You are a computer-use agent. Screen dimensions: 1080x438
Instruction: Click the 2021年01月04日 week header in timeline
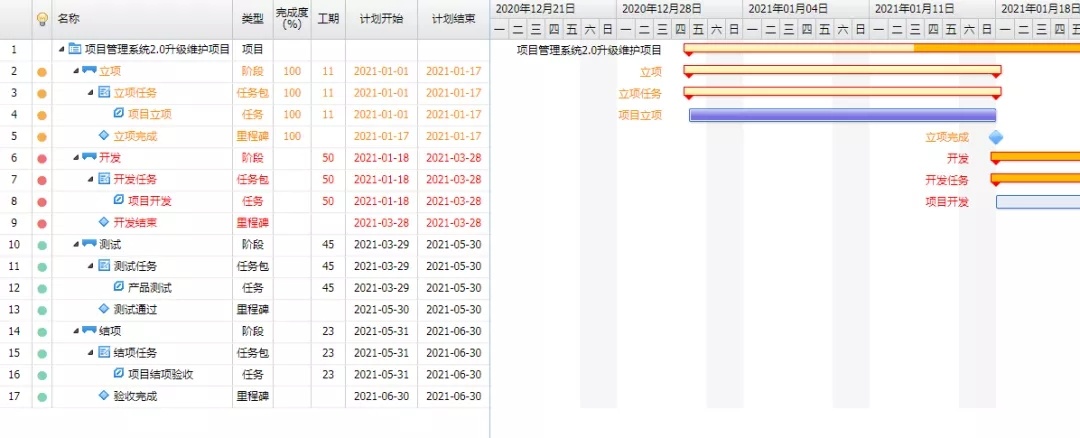tap(805, 9)
